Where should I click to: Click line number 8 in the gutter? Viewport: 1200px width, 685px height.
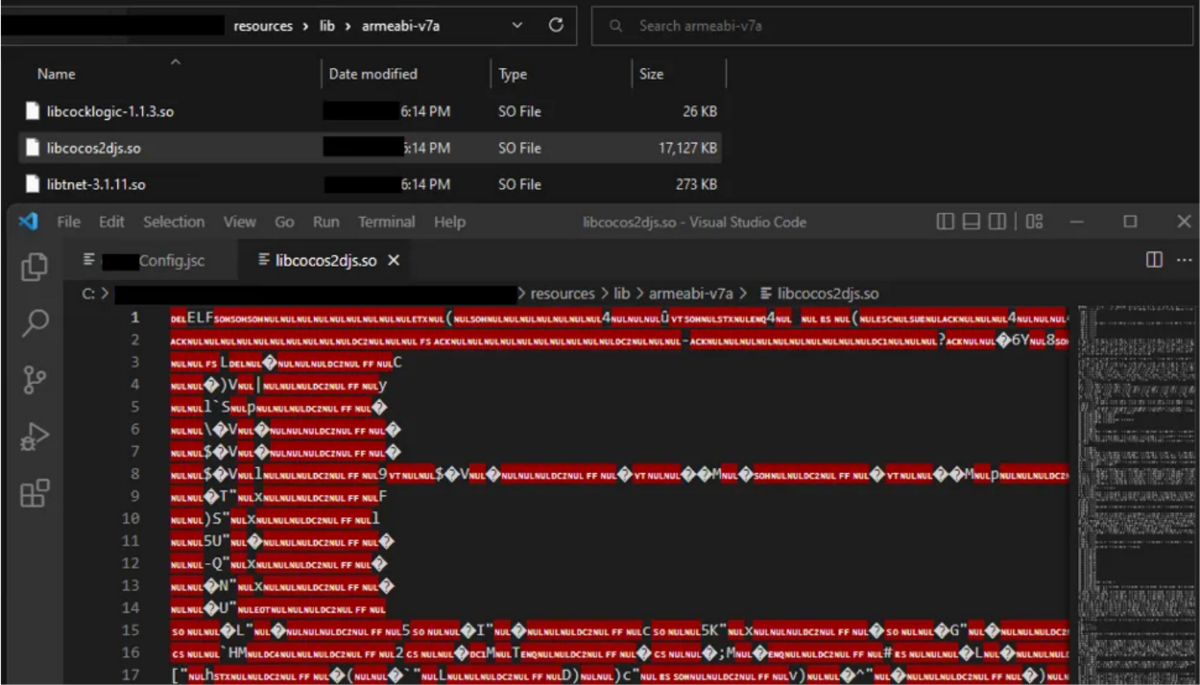click(136, 474)
